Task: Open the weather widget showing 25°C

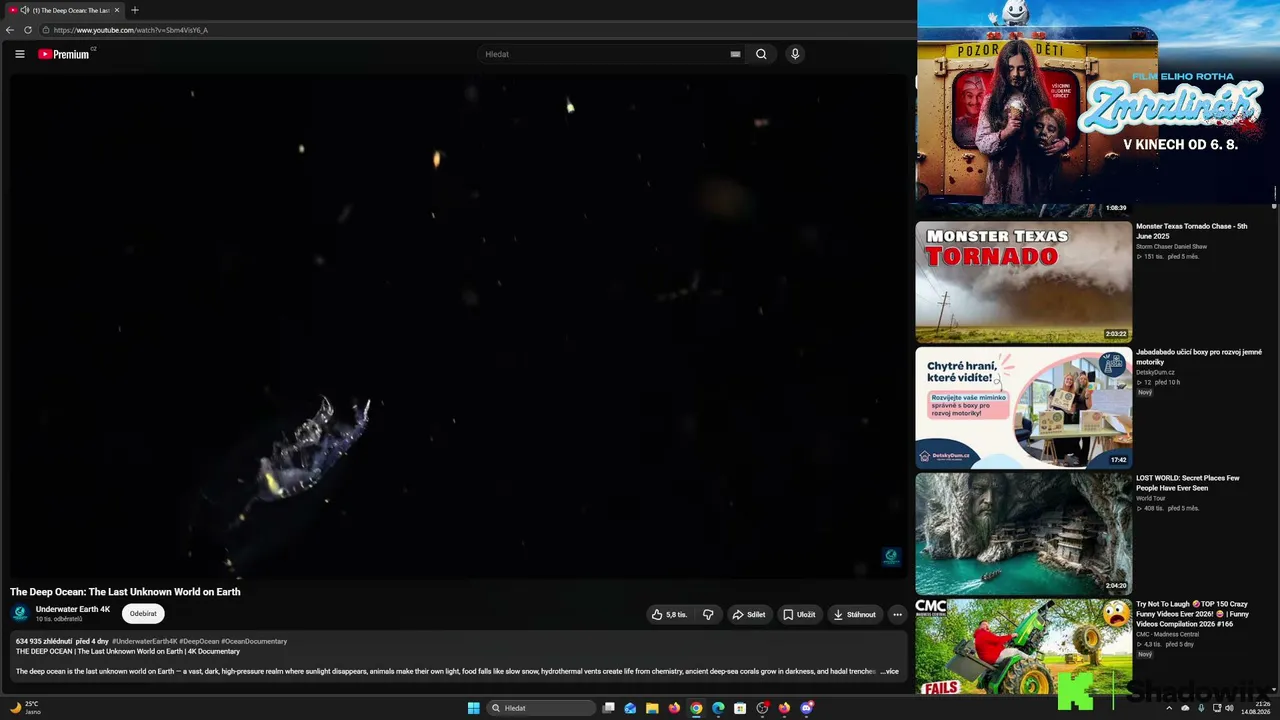Action: [x=24, y=708]
